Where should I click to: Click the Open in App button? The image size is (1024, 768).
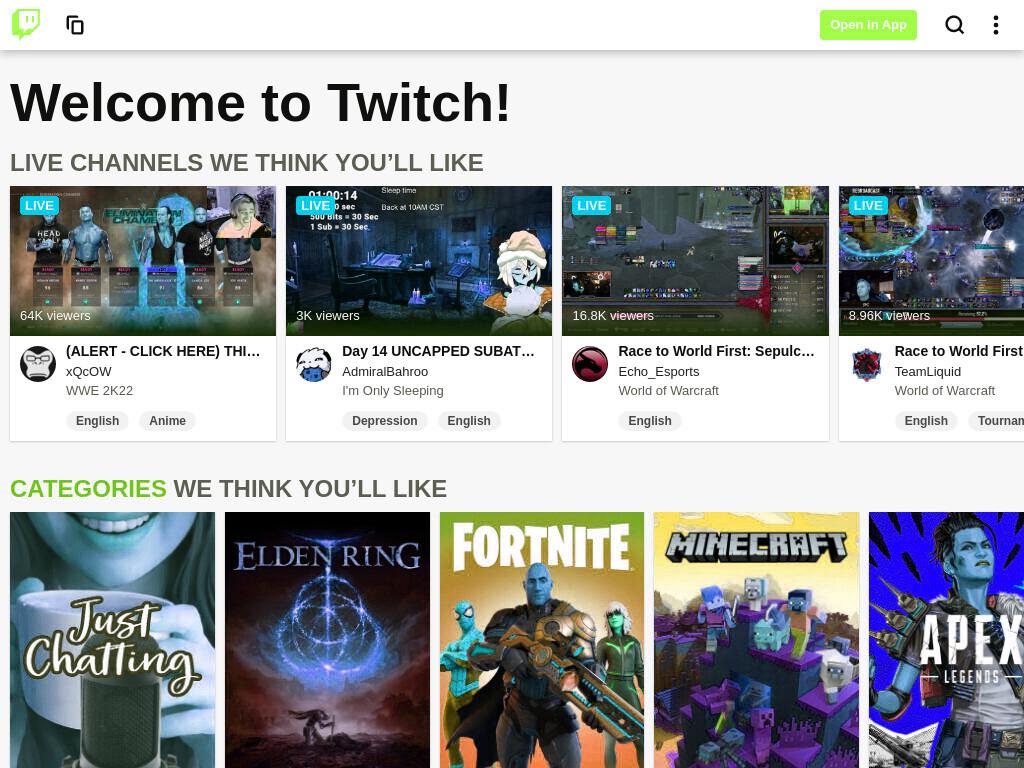868,25
